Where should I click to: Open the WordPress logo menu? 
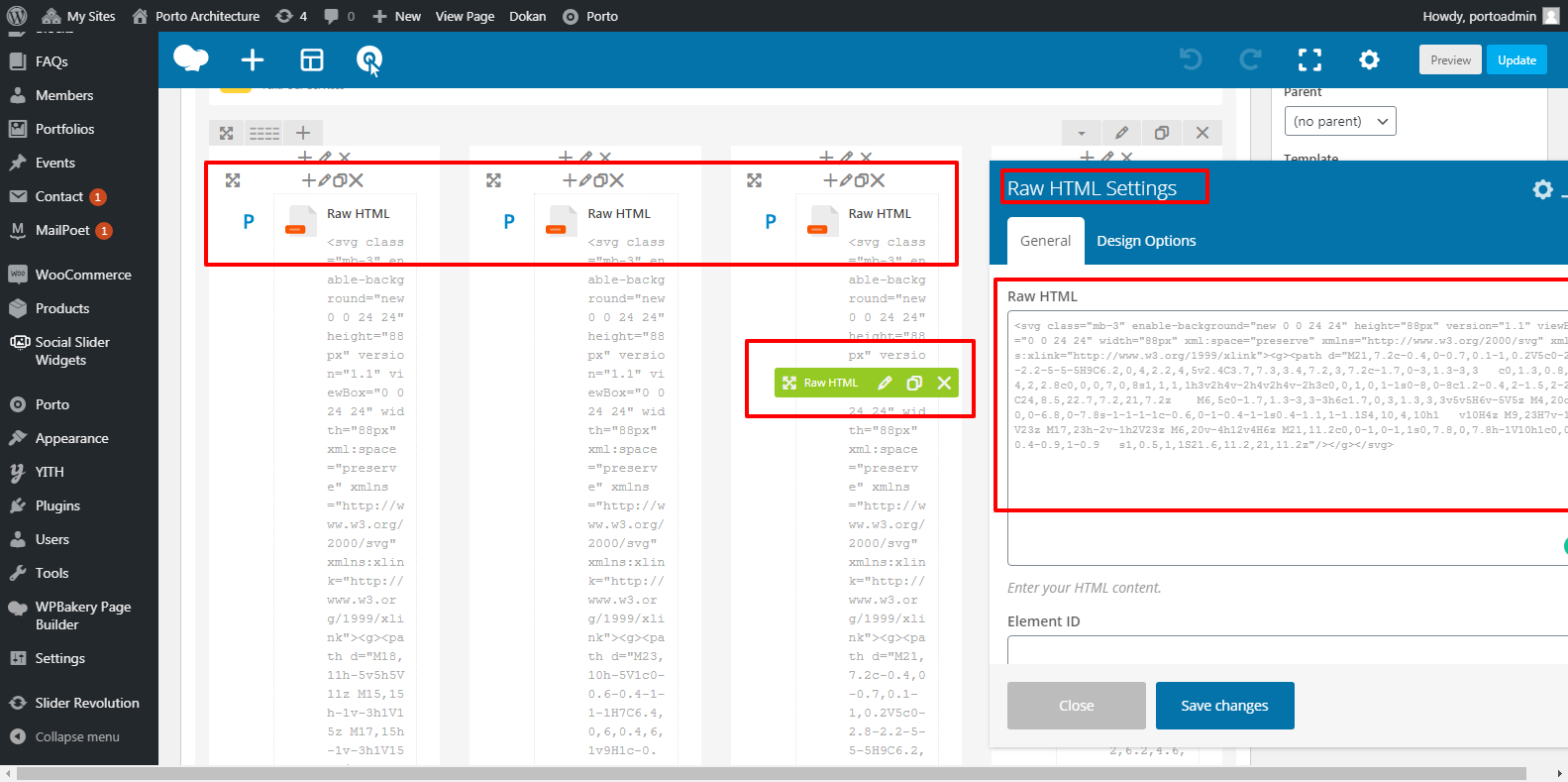coord(17,16)
